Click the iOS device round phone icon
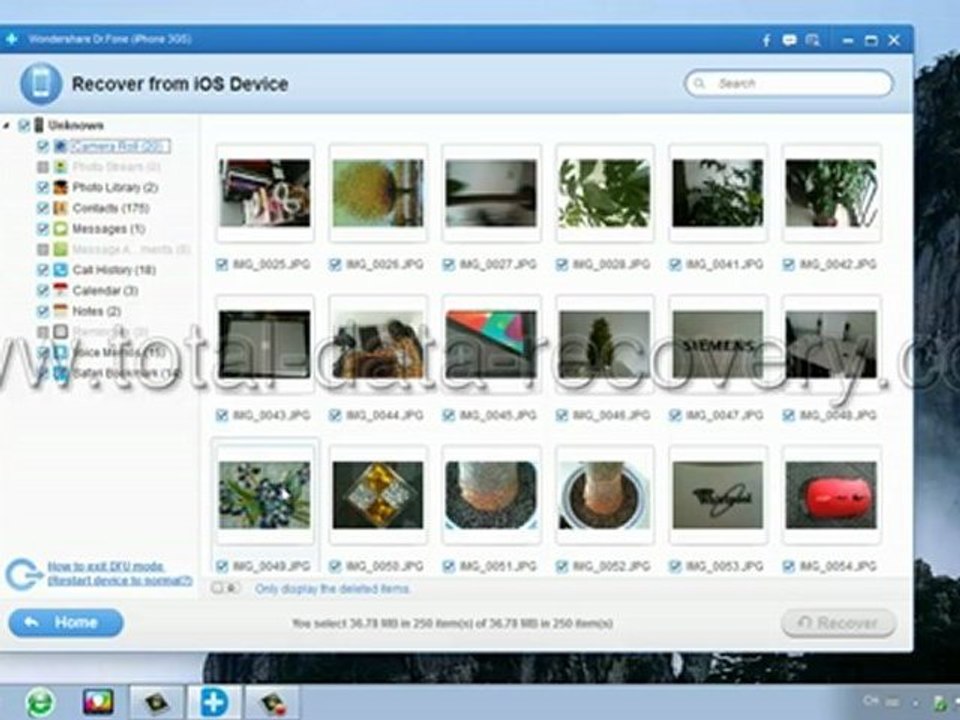This screenshot has width=960, height=720. click(41, 84)
